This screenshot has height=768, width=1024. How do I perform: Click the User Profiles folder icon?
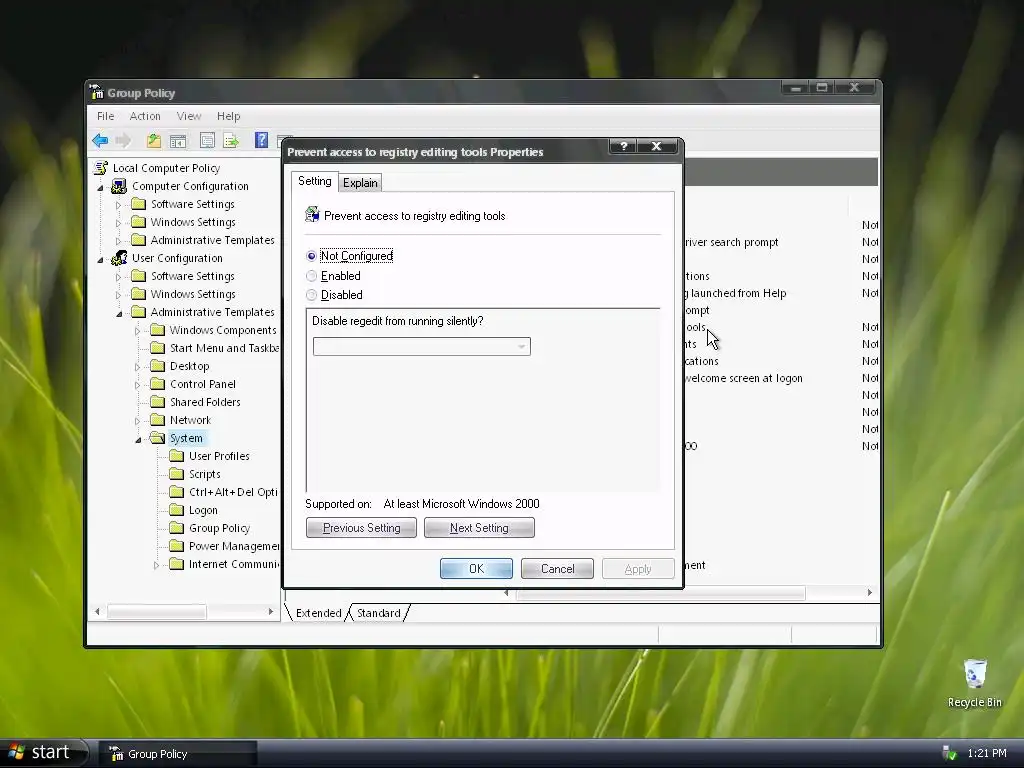point(176,456)
